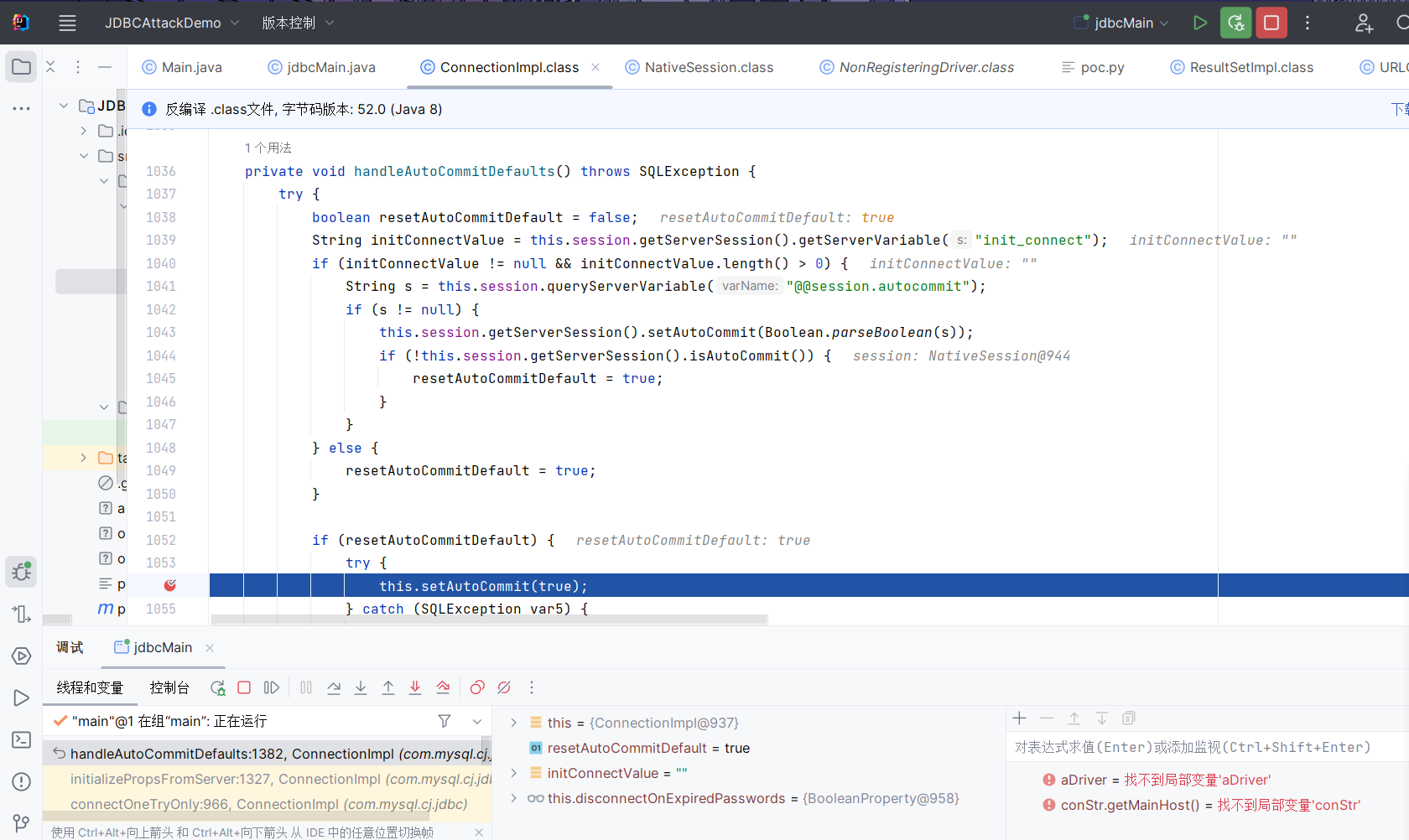Toggle breakpoint at setAutoCommit line
This screenshot has width=1409, height=840.
point(170,585)
